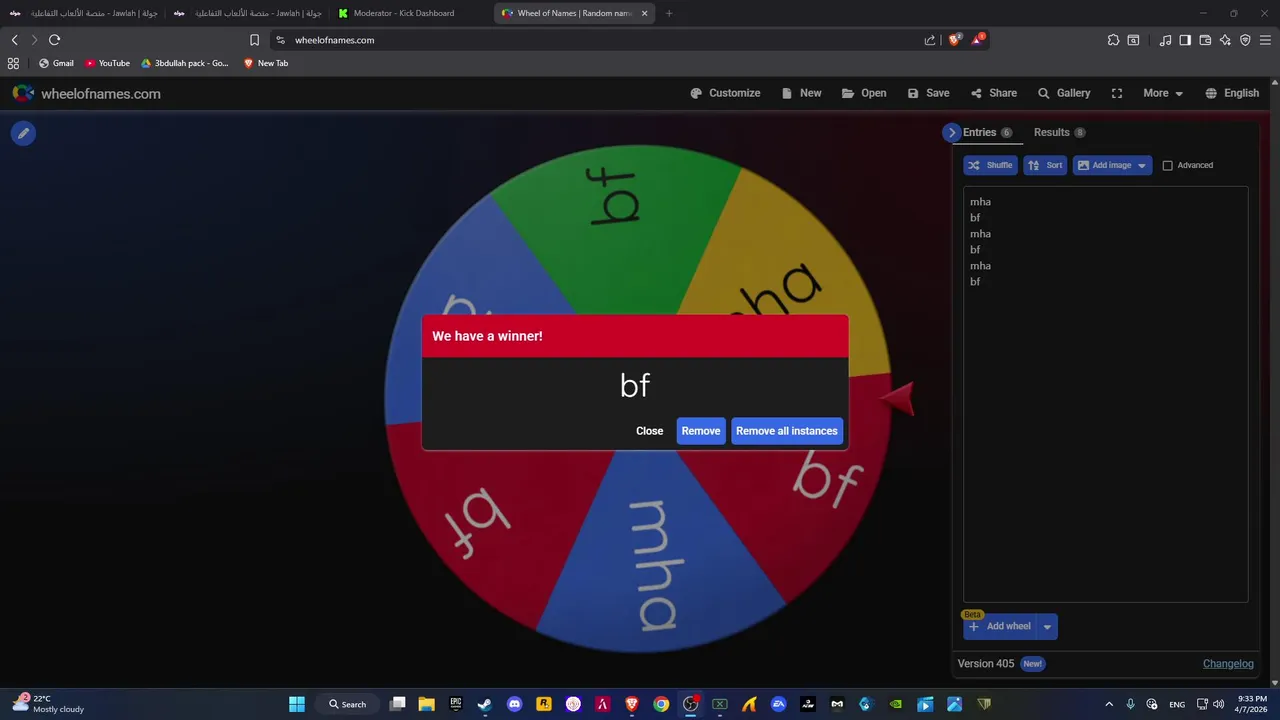This screenshot has height=720, width=1280.
Task: Open the browser extensions puzzle icon
Action: (x=1113, y=40)
